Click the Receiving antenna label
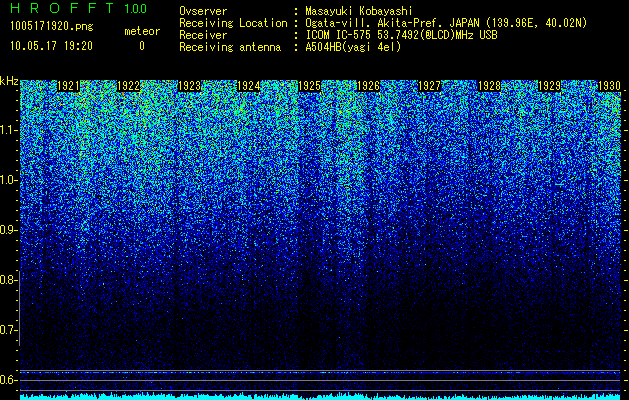This screenshot has height=400, width=629. tap(230, 47)
